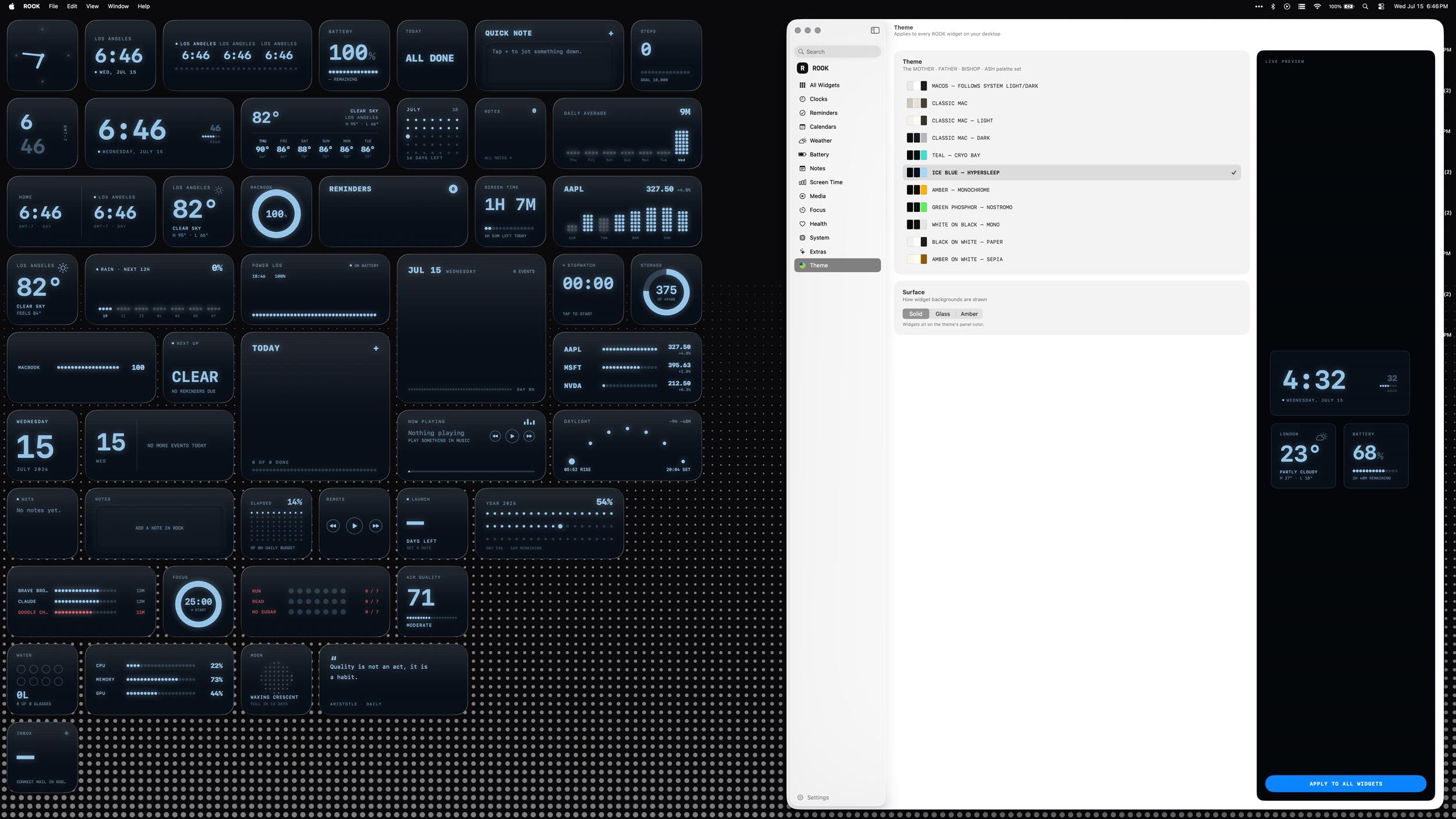Select TEAL — CRYO BAY theme
1456x819 pixels.
pyautogui.click(x=1072, y=156)
